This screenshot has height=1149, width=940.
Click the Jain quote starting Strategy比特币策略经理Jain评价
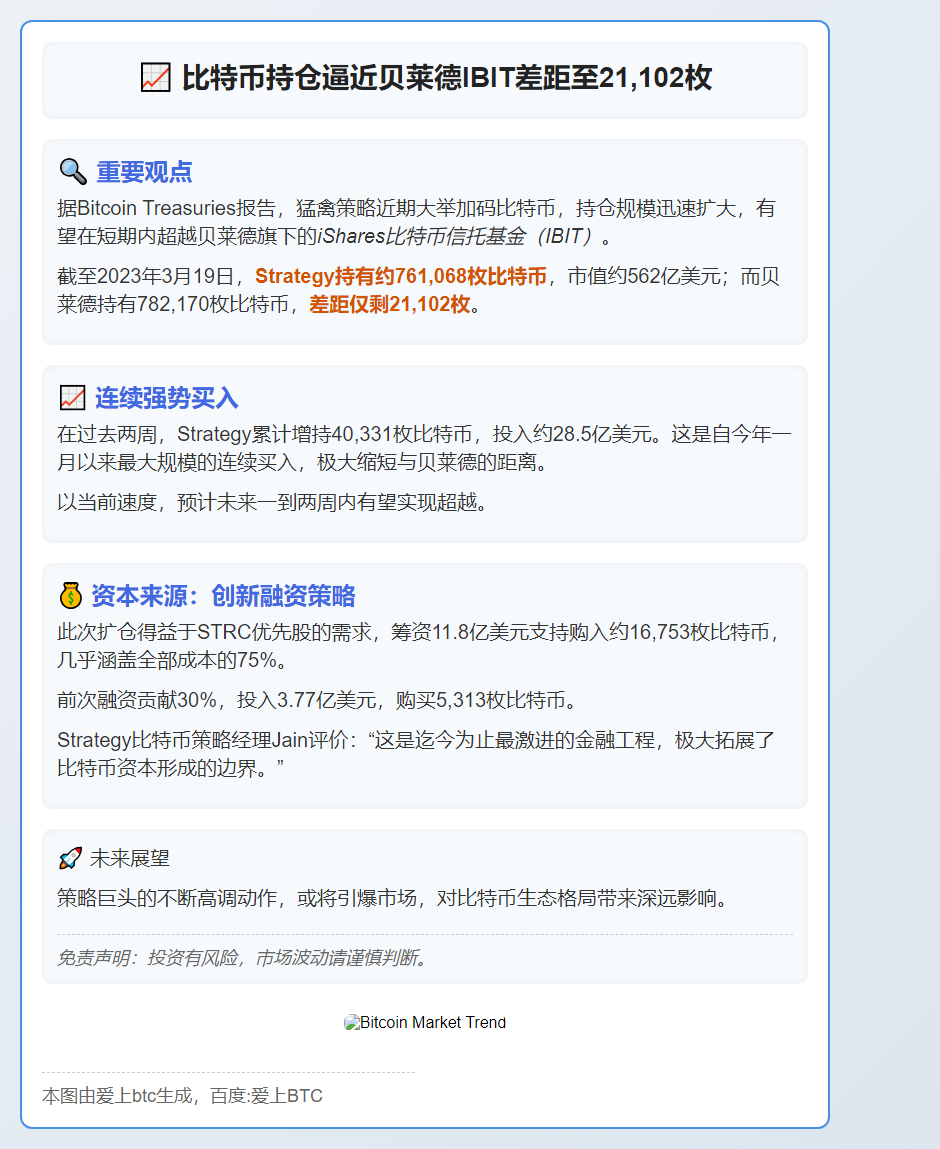point(416,754)
